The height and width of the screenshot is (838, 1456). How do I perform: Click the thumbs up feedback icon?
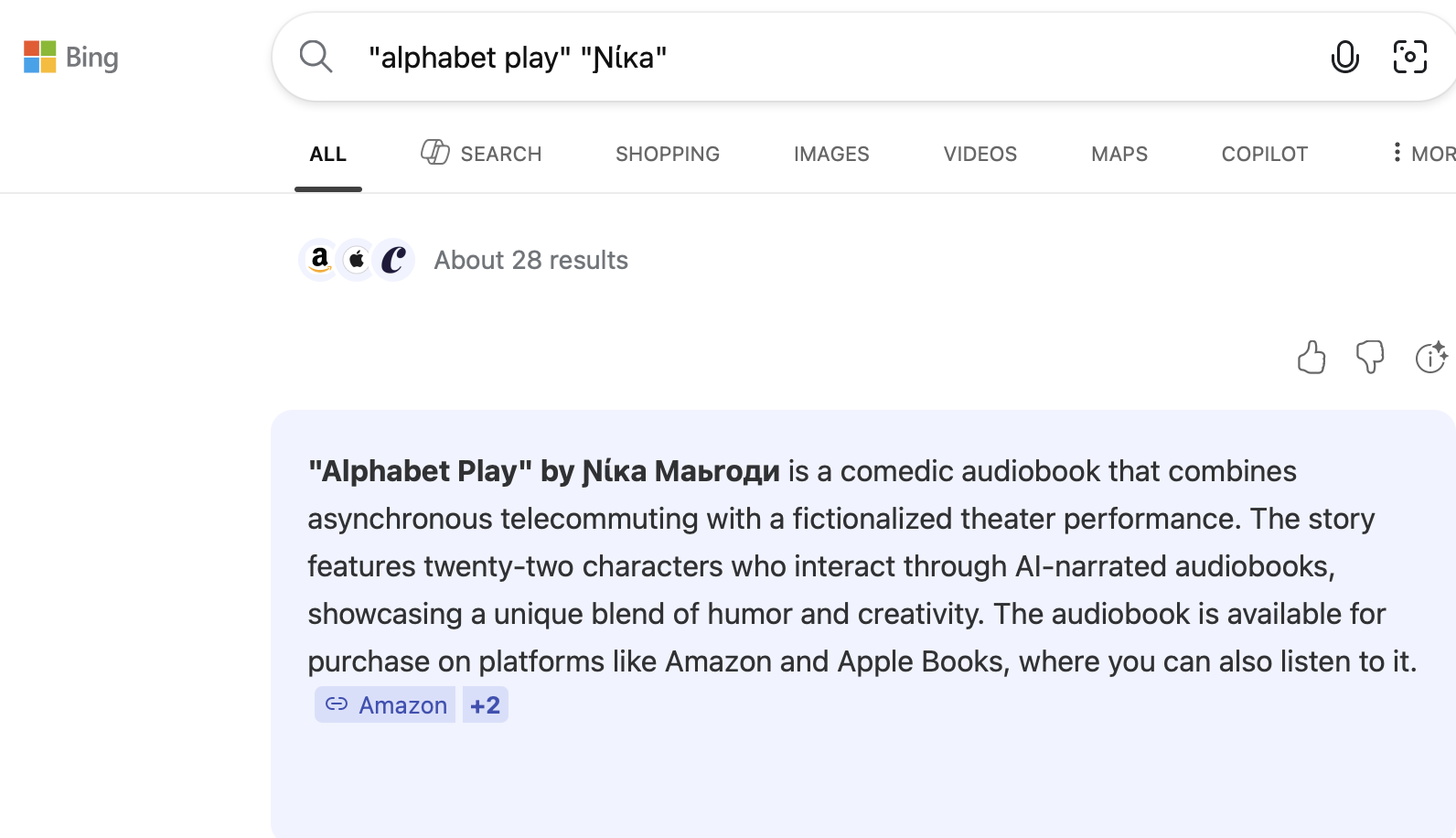pyautogui.click(x=1311, y=357)
